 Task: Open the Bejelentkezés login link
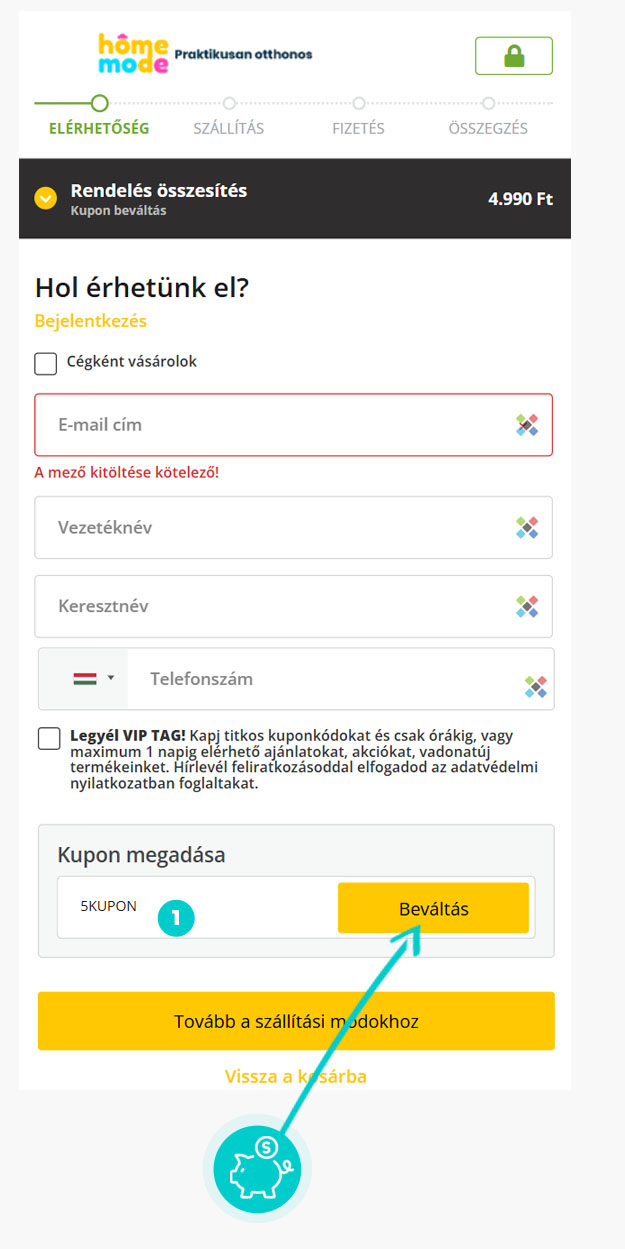[91, 321]
